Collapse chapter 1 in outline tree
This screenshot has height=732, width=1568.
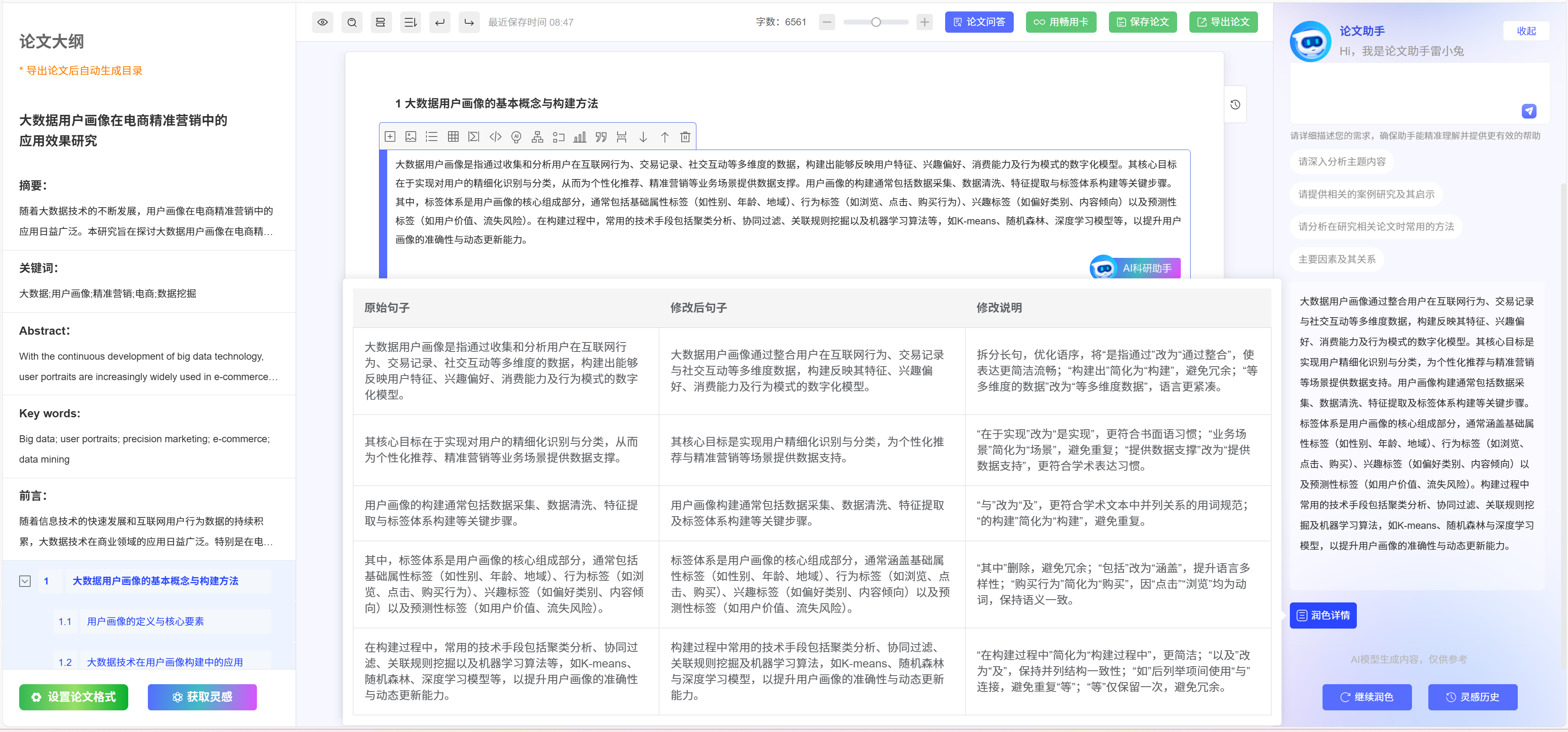pos(25,581)
